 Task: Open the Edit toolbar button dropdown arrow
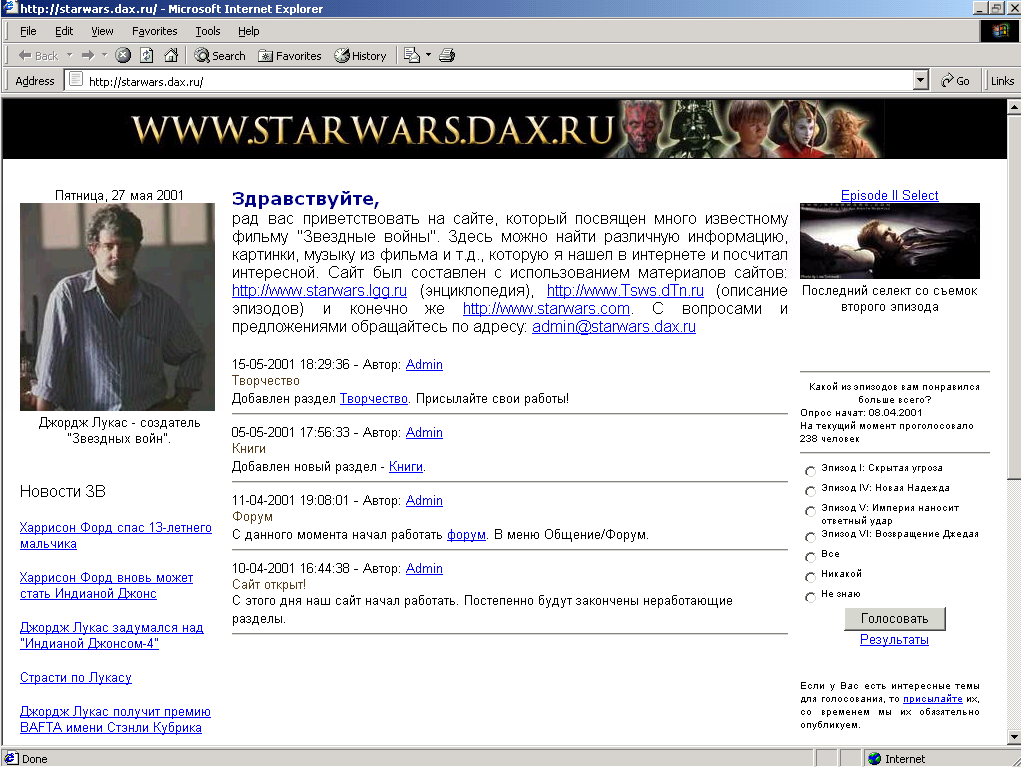click(428, 56)
